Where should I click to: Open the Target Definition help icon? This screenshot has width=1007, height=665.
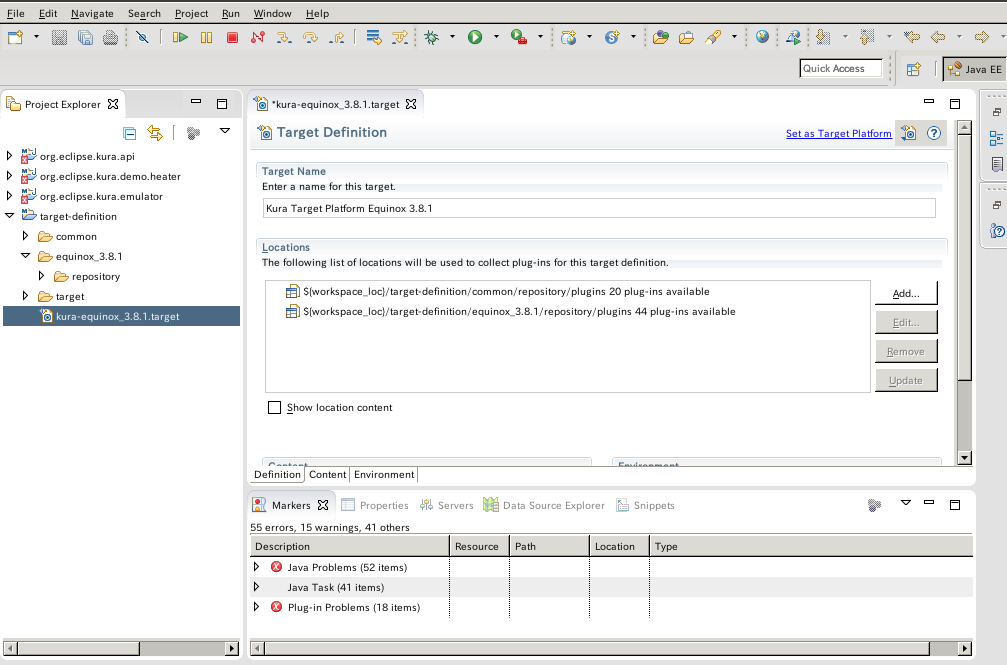pyautogui.click(x=934, y=133)
